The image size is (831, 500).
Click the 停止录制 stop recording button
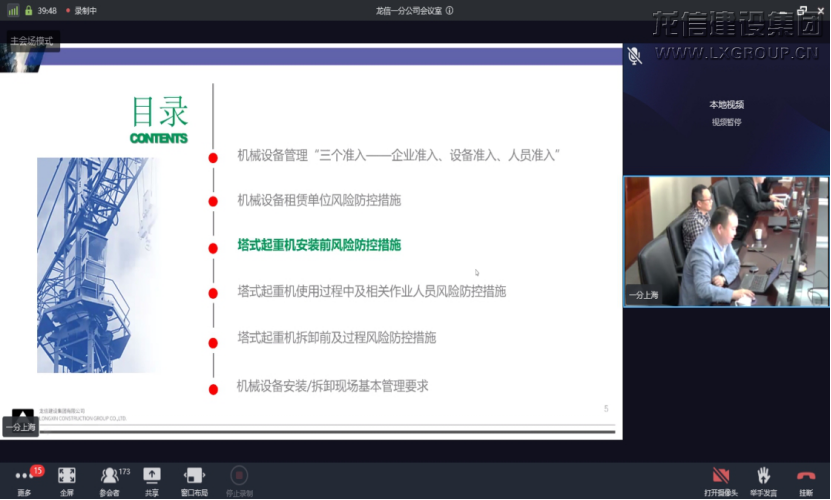[x=239, y=476]
